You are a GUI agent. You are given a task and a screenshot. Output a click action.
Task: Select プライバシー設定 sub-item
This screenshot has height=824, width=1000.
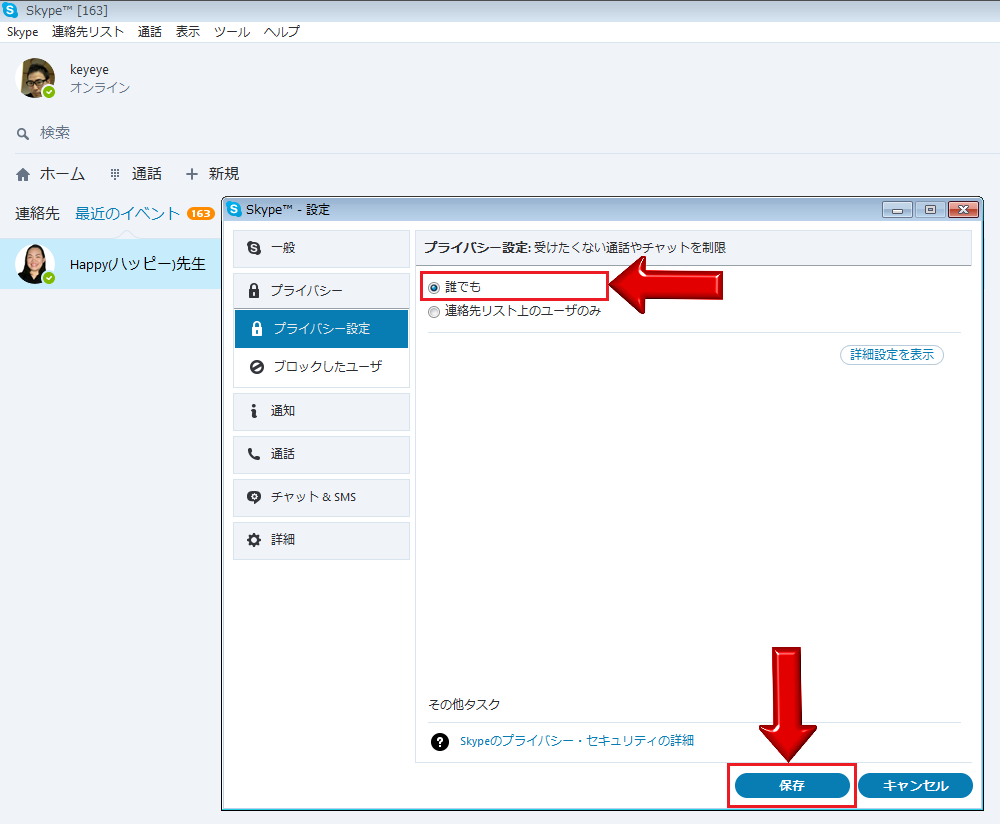coord(321,328)
